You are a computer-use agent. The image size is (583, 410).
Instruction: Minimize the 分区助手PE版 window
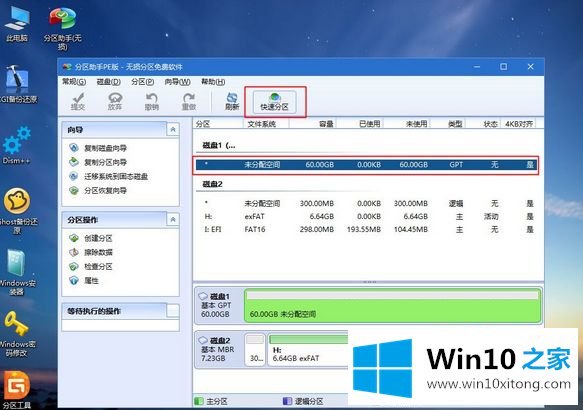477,67
